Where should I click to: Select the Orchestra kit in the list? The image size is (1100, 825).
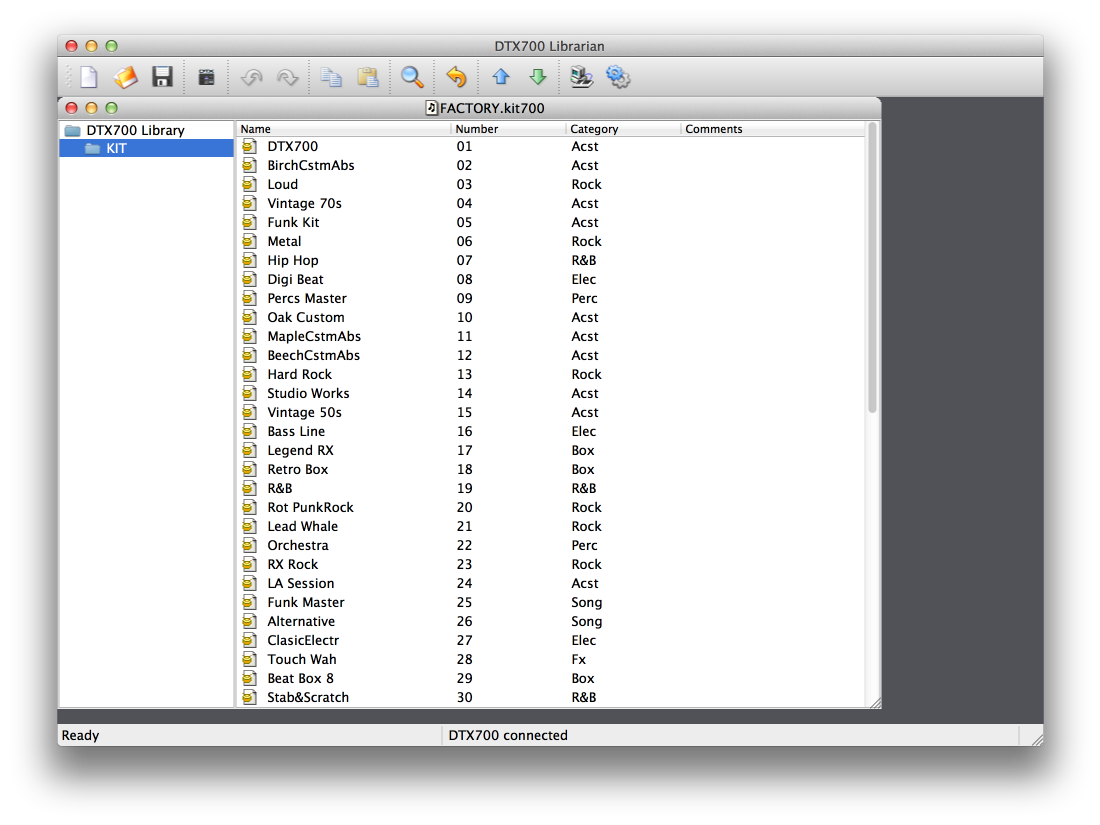tap(298, 545)
